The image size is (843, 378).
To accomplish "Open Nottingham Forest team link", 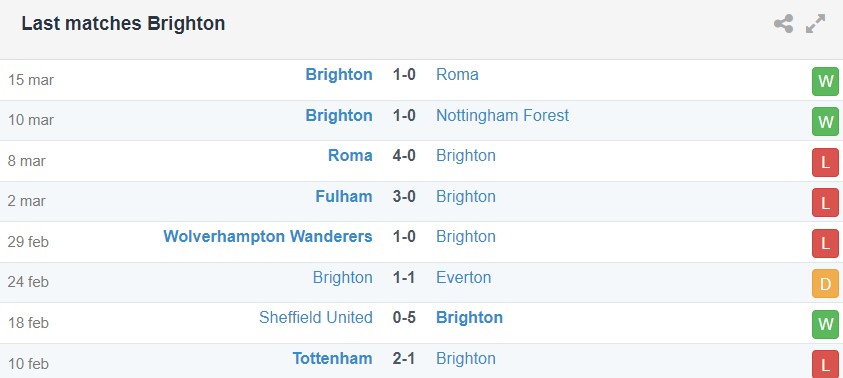I will click(502, 116).
